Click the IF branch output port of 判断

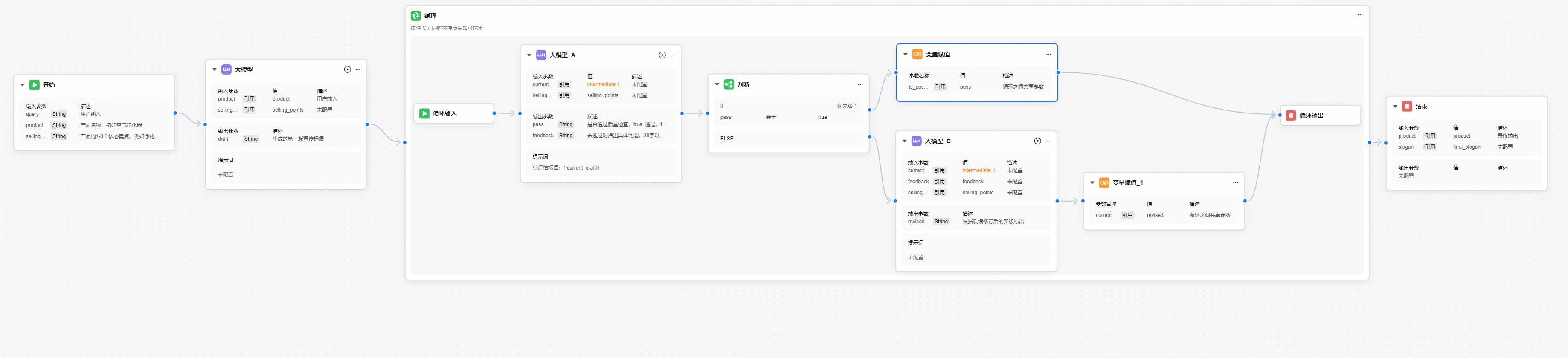click(869, 110)
